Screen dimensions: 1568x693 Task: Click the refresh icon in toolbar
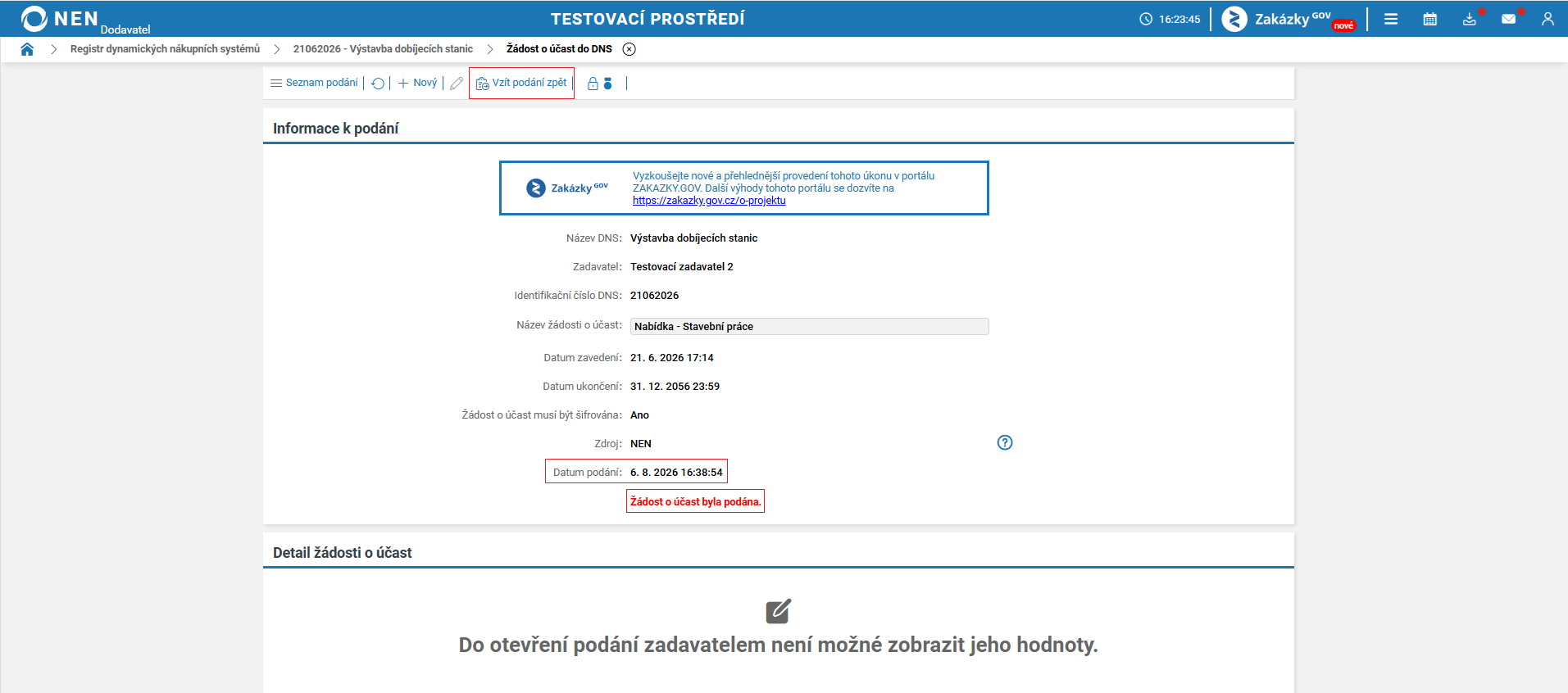[x=378, y=84]
